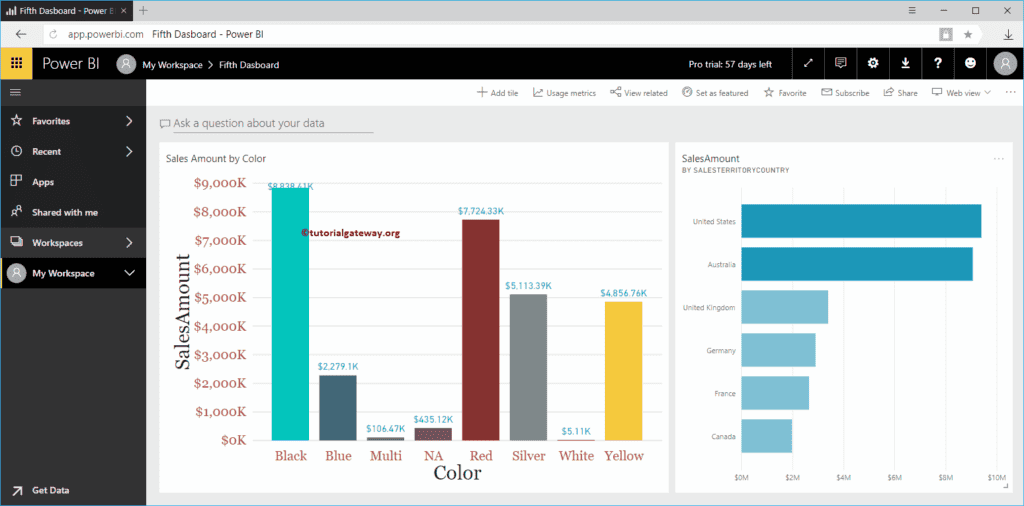This screenshot has height=506, width=1024.
Task: Open new browser tab with plus
Action: pyautogui.click(x=144, y=10)
